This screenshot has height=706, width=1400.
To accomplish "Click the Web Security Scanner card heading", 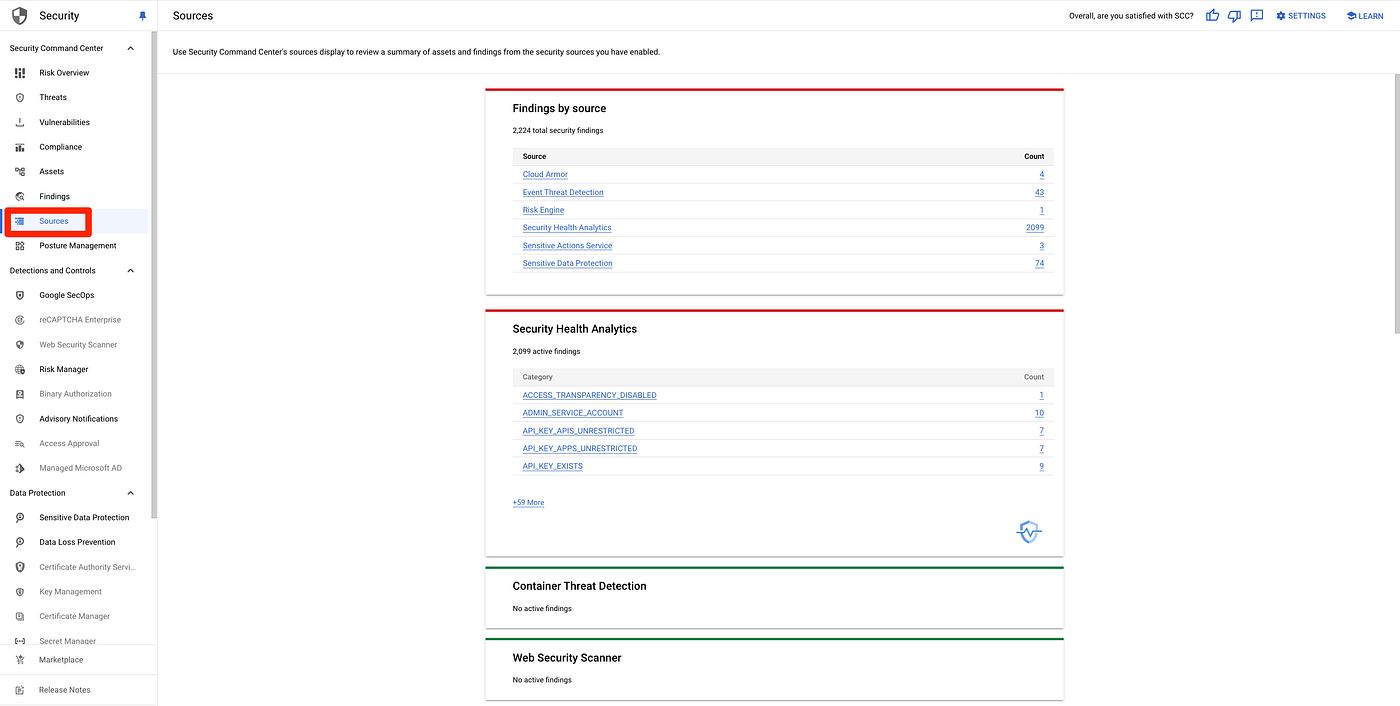I will pyautogui.click(x=567, y=658).
